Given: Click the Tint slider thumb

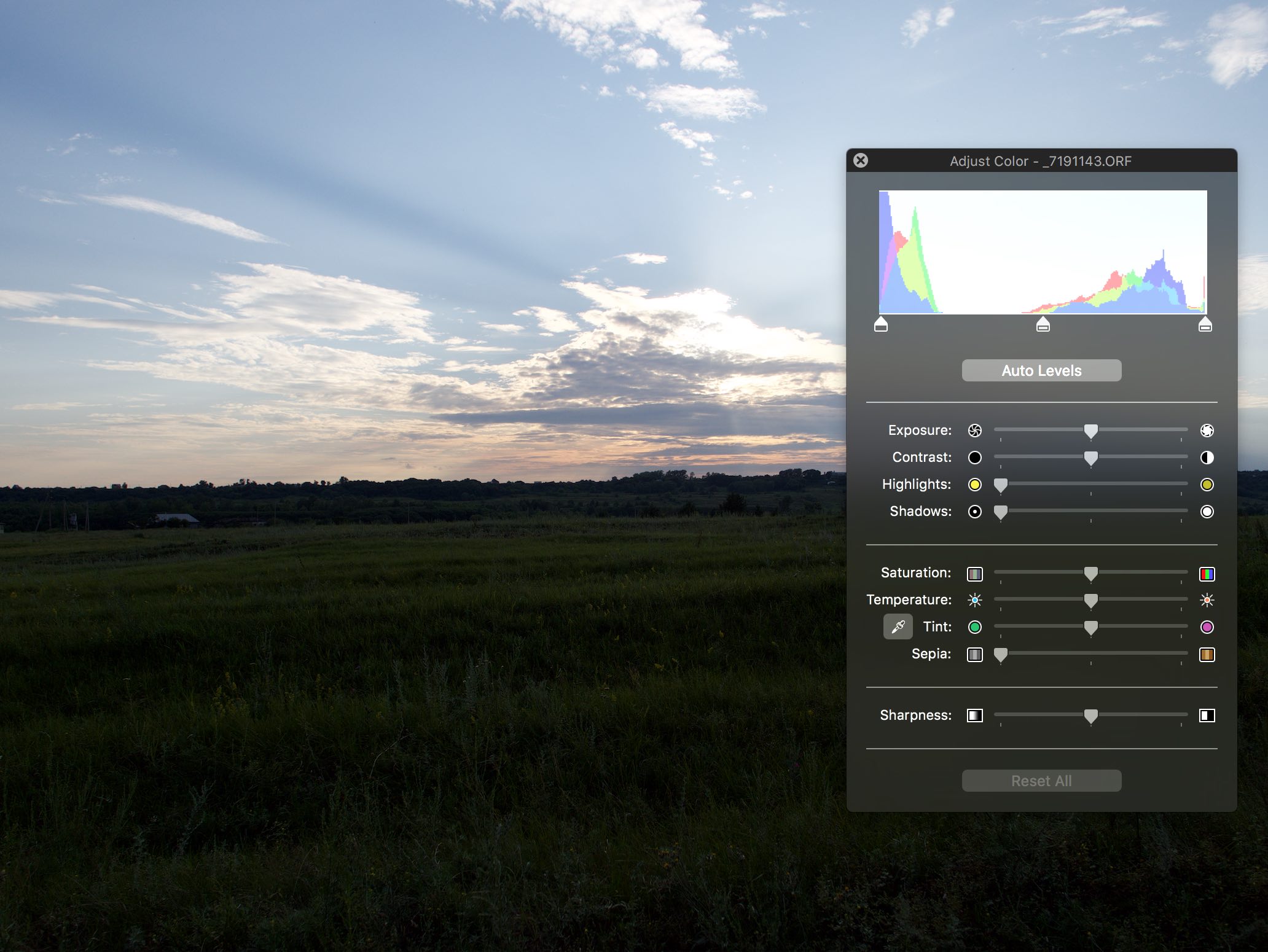Looking at the screenshot, I should [1090, 628].
